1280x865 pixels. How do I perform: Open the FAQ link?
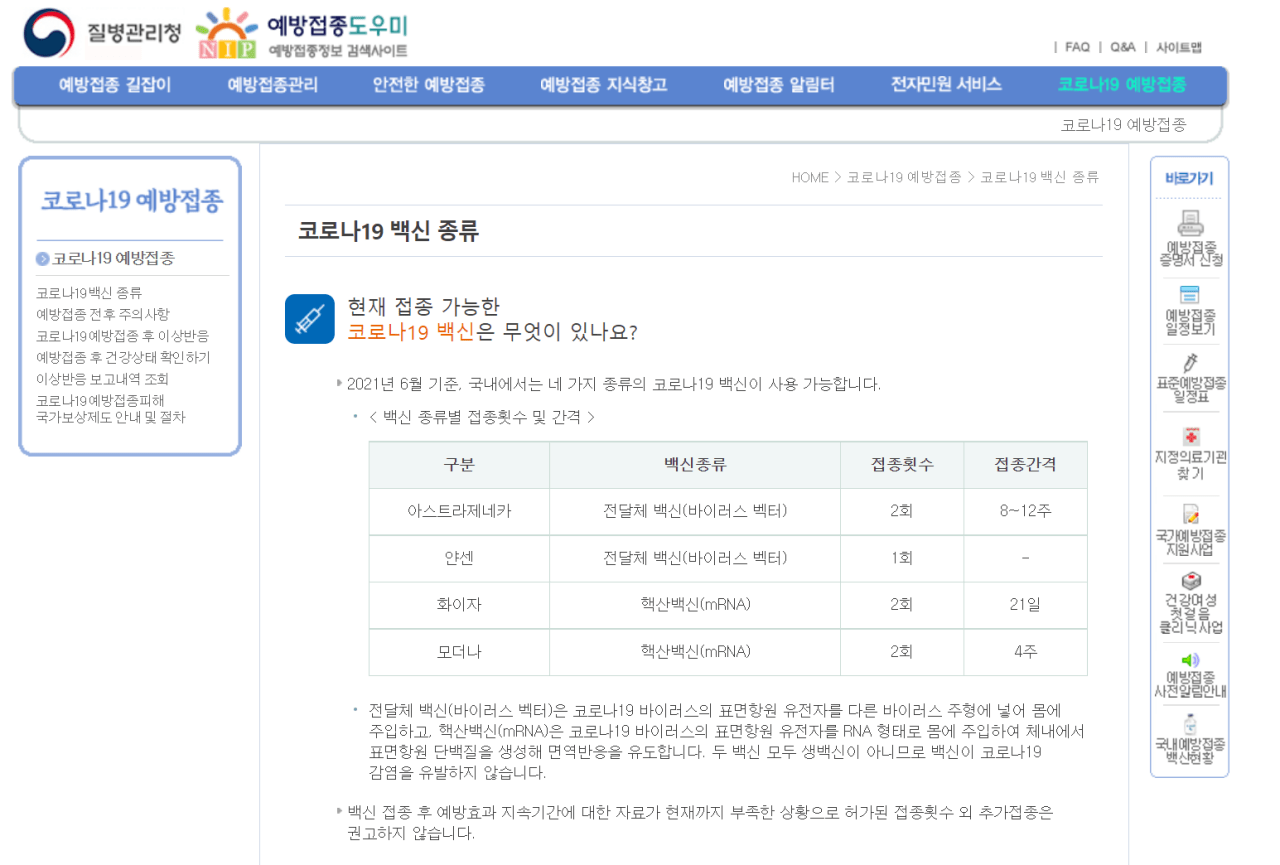pyautogui.click(x=1077, y=47)
